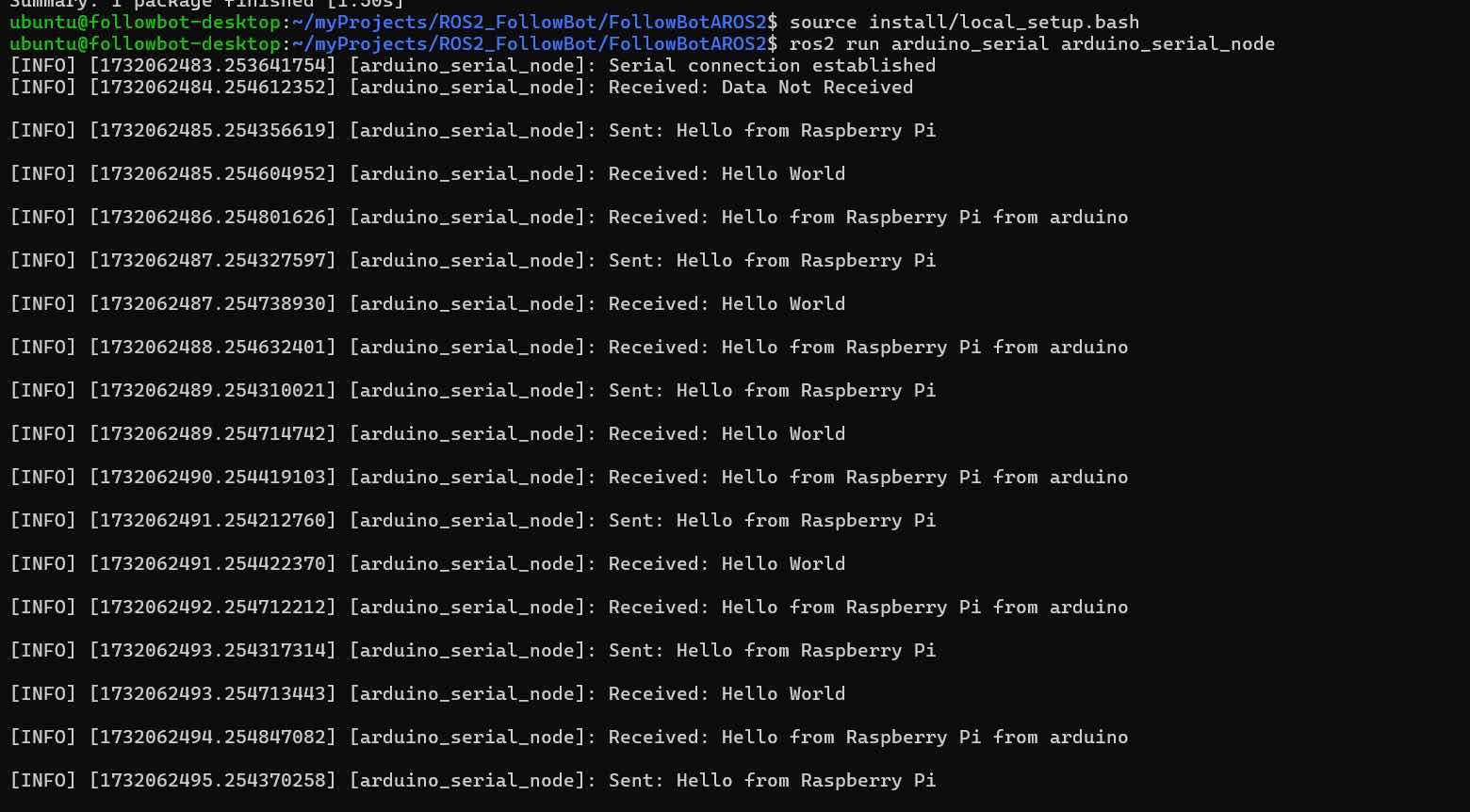Screen dimensions: 1470x812
Task: Click the "source install/local_setup.bash" command text
Action: click(x=964, y=22)
